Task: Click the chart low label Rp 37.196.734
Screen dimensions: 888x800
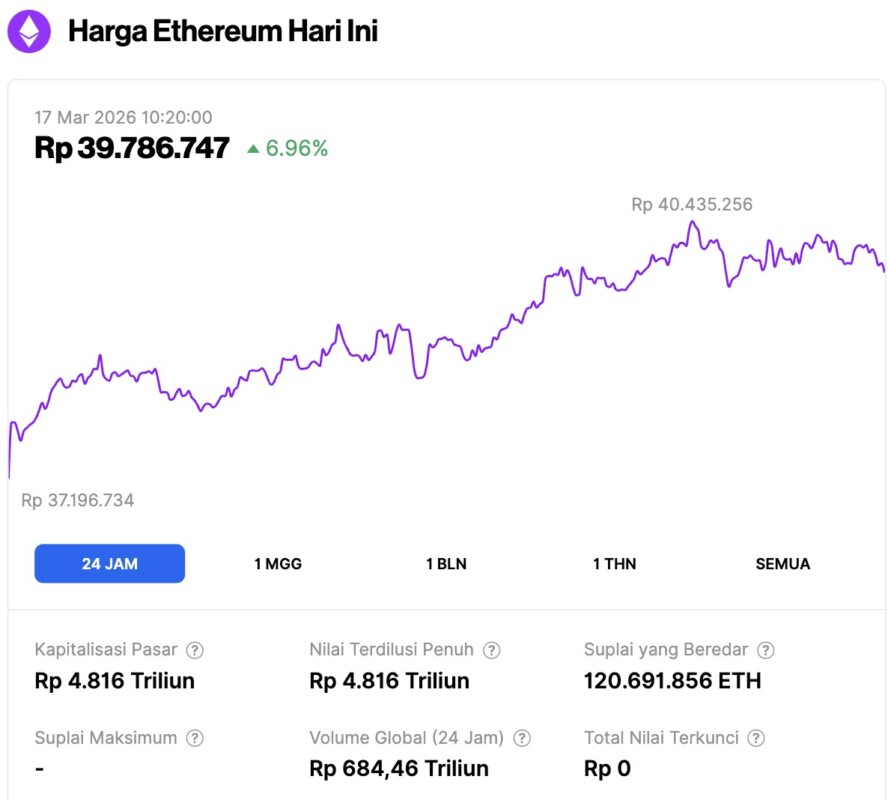Action: point(78,500)
